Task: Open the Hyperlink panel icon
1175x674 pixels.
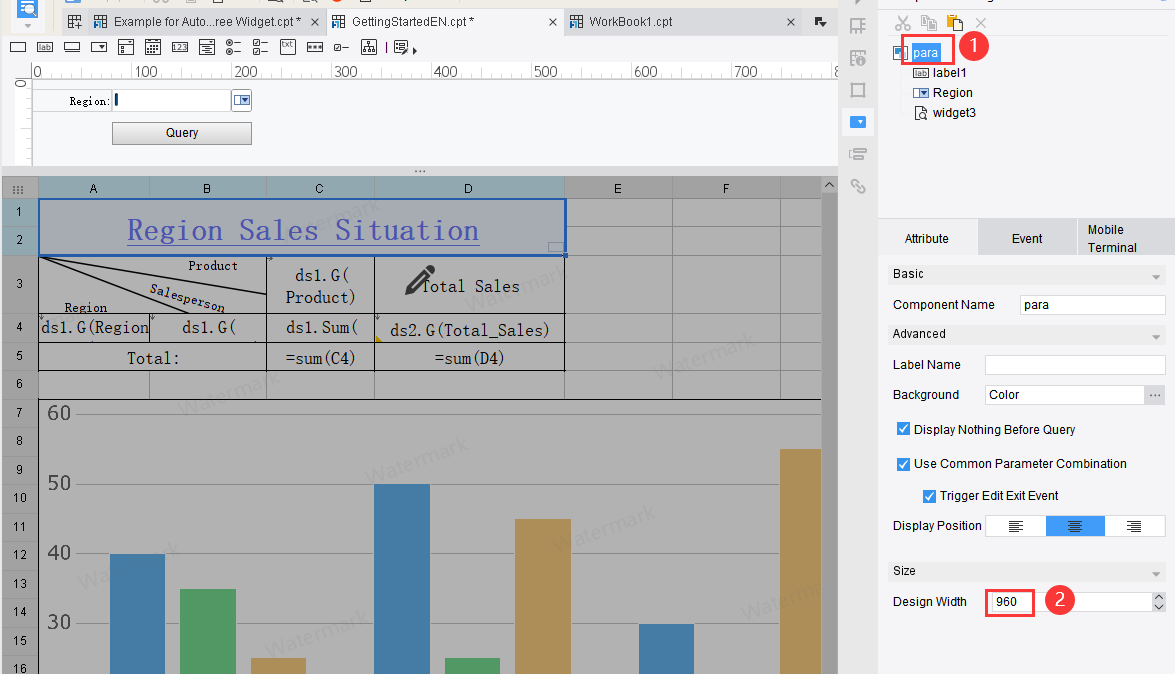Action: pyautogui.click(x=858, y=186)
